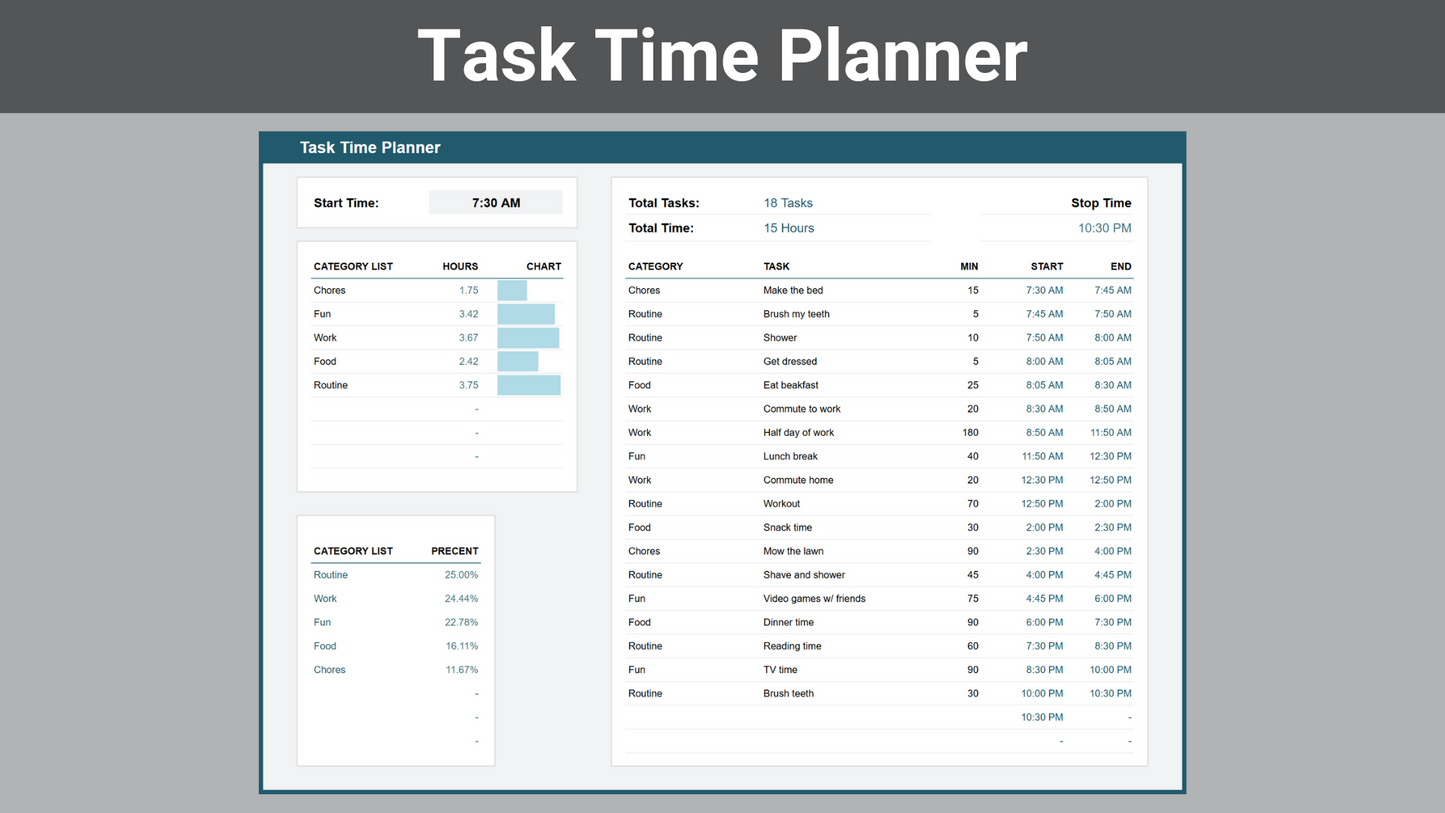
Task: Click the 18 Tasks total value
Action: [x=788, y=203]
